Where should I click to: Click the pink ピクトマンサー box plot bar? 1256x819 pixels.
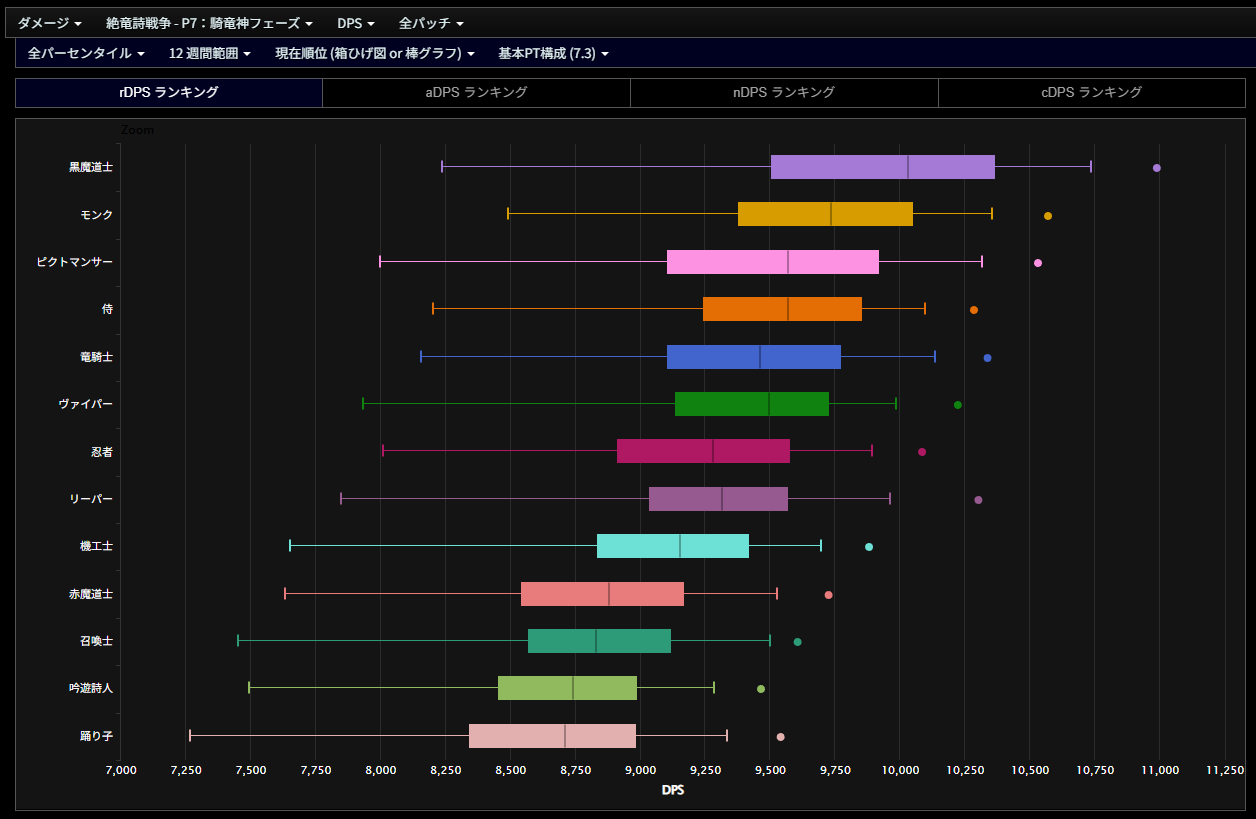[772, 262]
